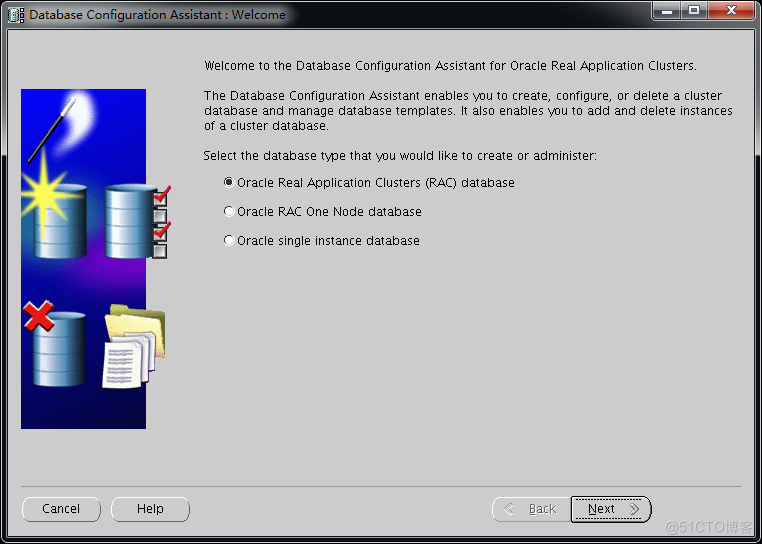
Task: Click the sidebar illustration image
Action: [95, 259]
